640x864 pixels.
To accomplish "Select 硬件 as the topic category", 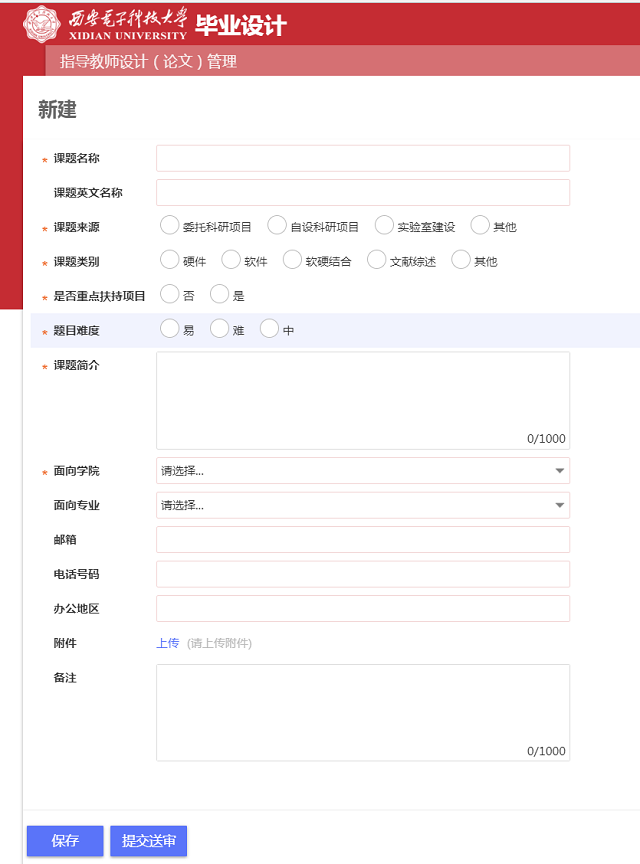I will coord(170,260).
